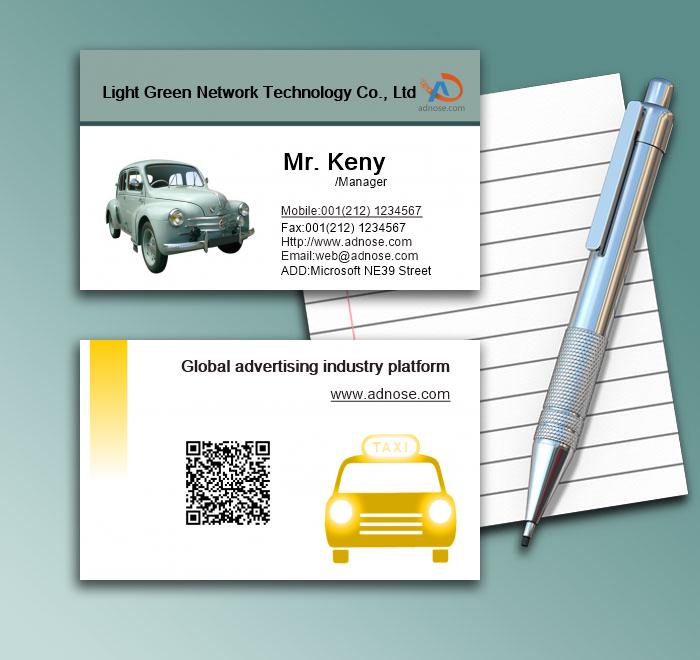Click the Http://www.adnose.com line

346,242
